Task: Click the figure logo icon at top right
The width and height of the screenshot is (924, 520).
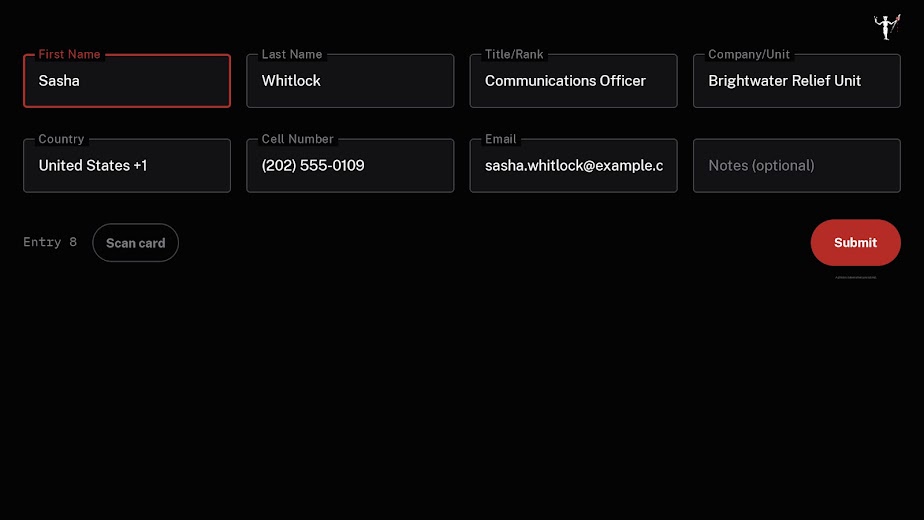Action: point(887,27)
